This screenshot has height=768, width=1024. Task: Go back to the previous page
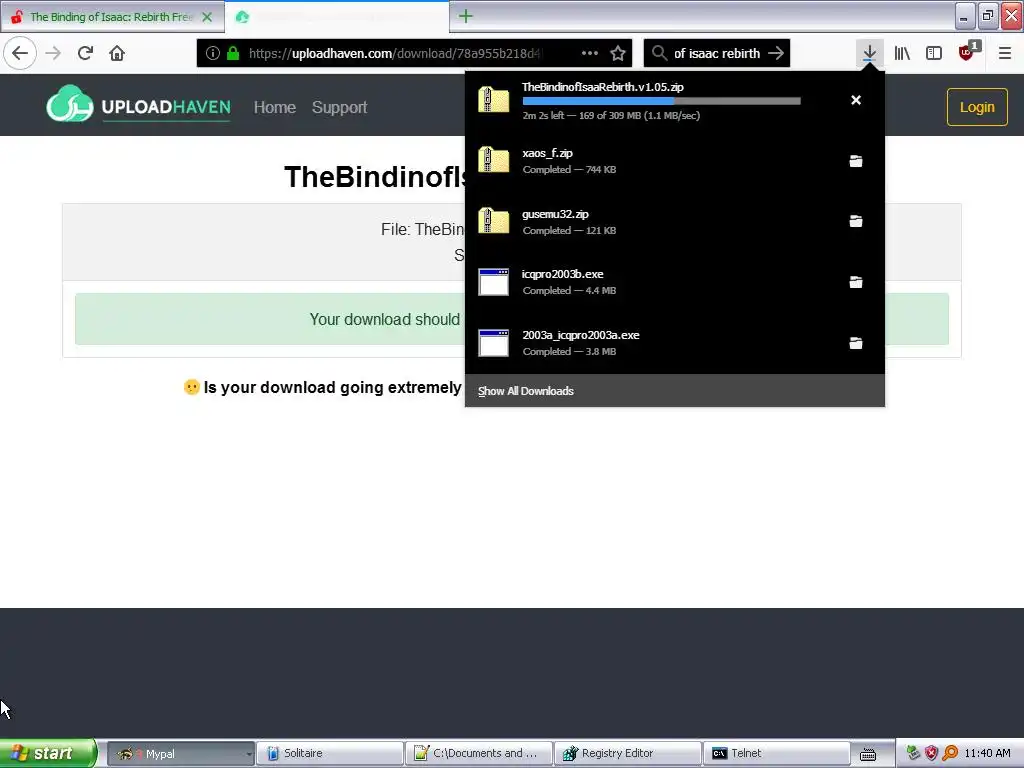click(x=20, y=53)
